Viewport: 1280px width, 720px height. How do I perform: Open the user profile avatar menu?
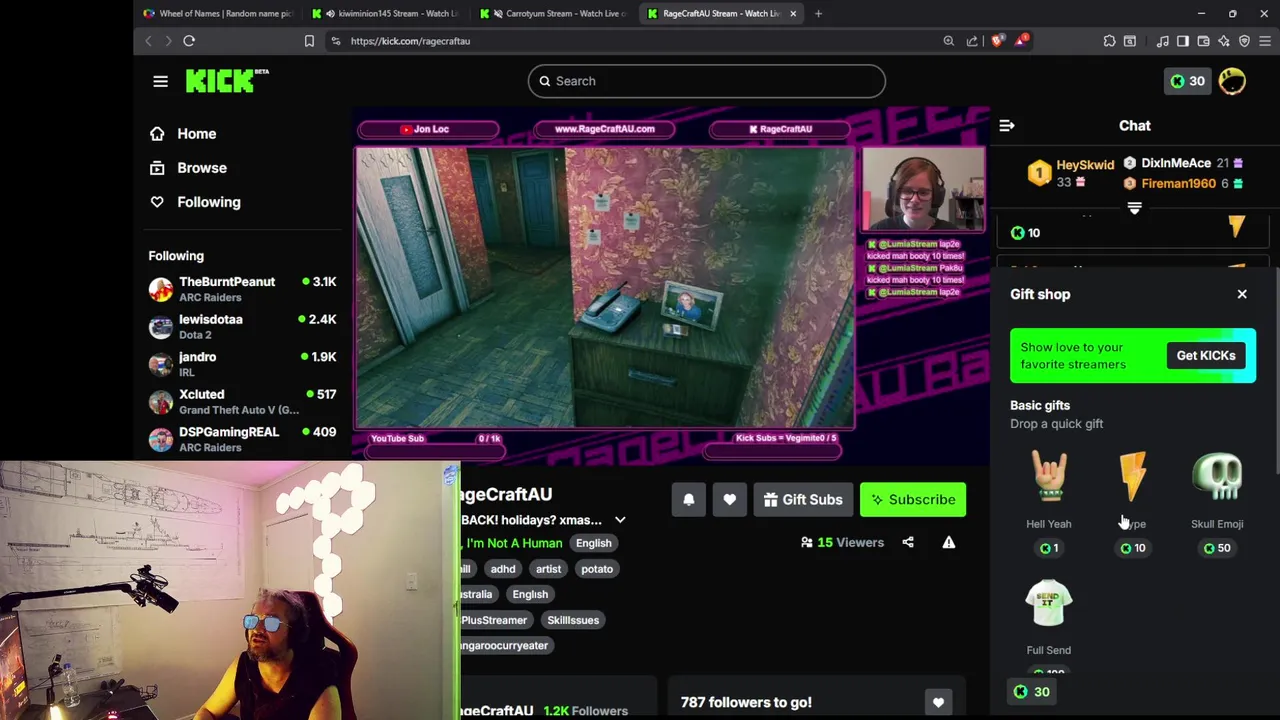[1232, 81]
